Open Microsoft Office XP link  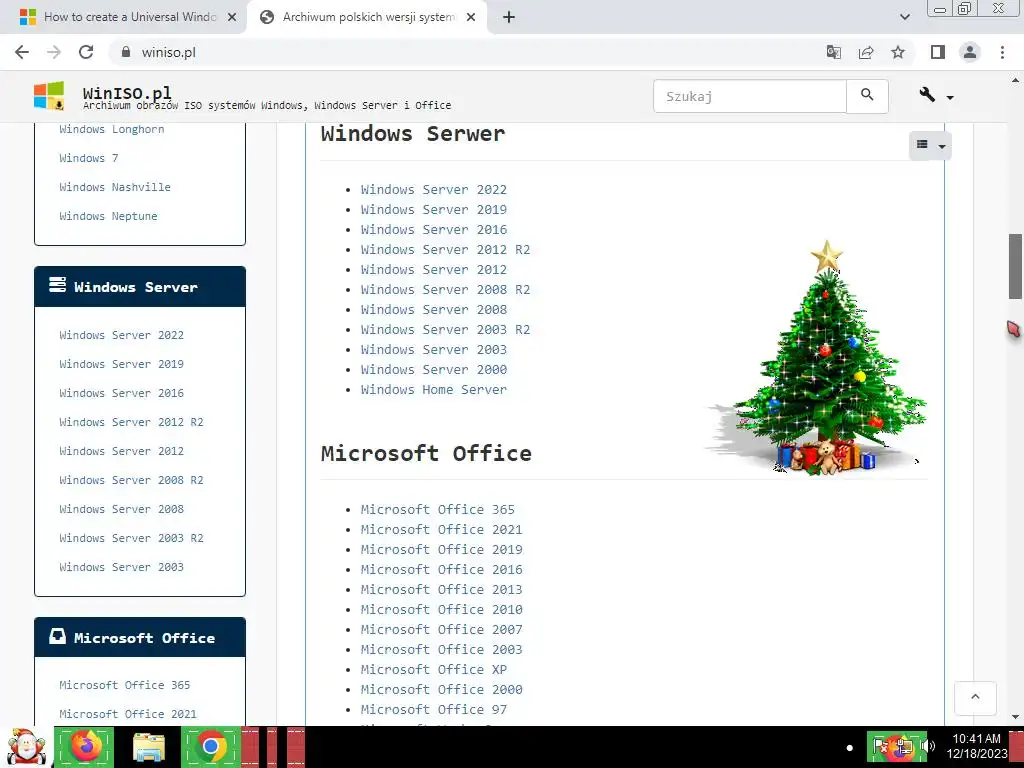click(434, 669)
